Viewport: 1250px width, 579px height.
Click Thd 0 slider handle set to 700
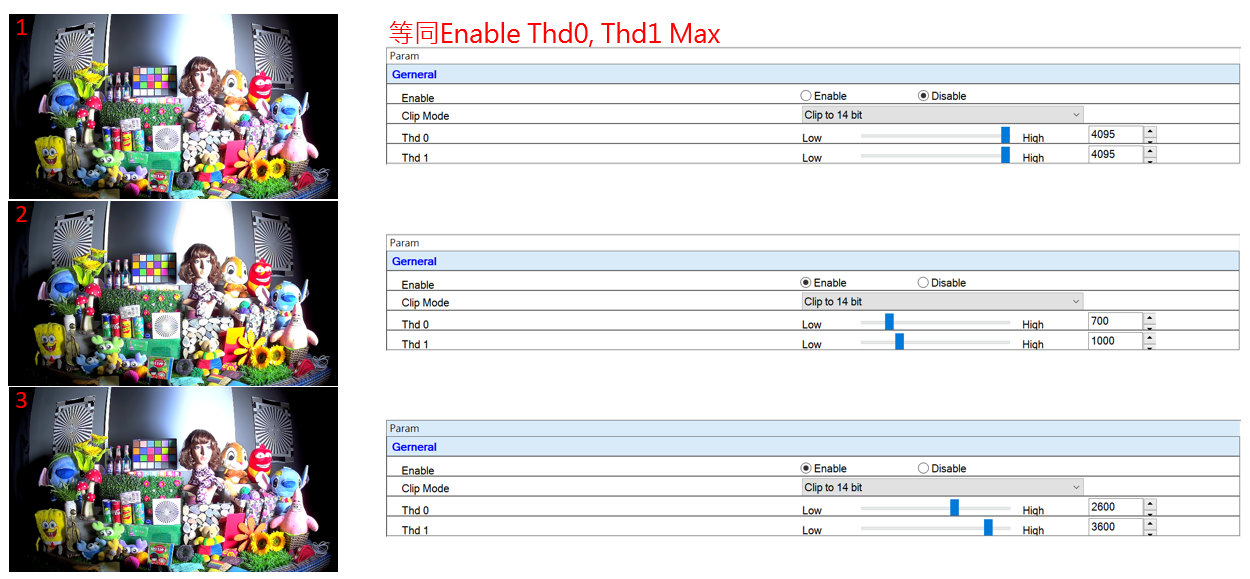click(889, 322)
